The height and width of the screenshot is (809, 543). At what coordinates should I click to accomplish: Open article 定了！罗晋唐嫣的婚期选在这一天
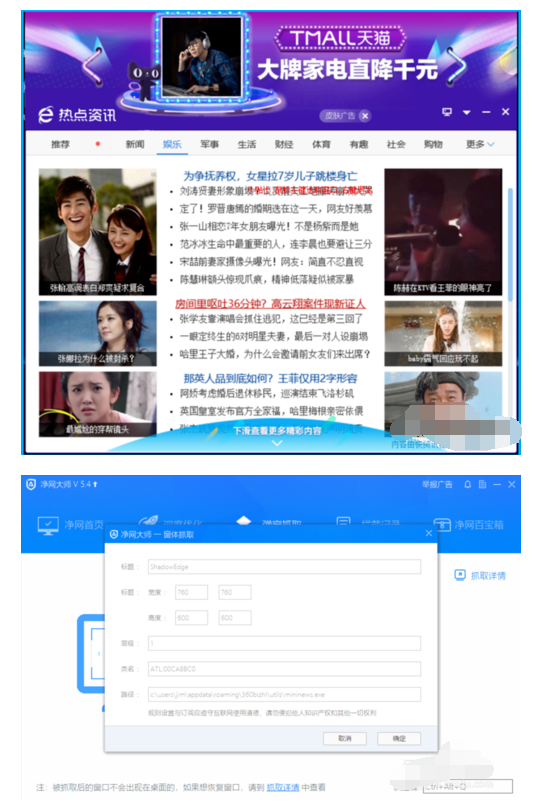coord(276,209)
